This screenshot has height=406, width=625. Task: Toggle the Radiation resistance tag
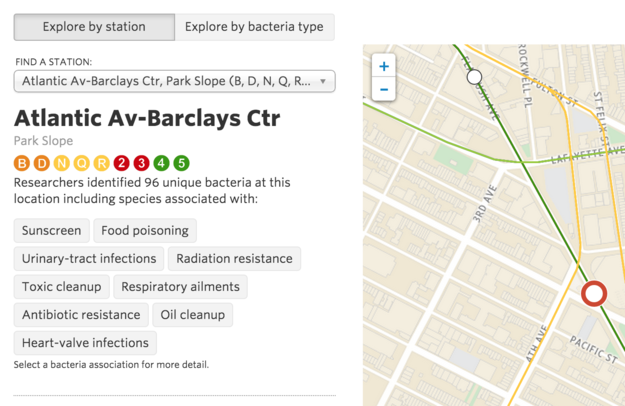click(x=234, y=259)
